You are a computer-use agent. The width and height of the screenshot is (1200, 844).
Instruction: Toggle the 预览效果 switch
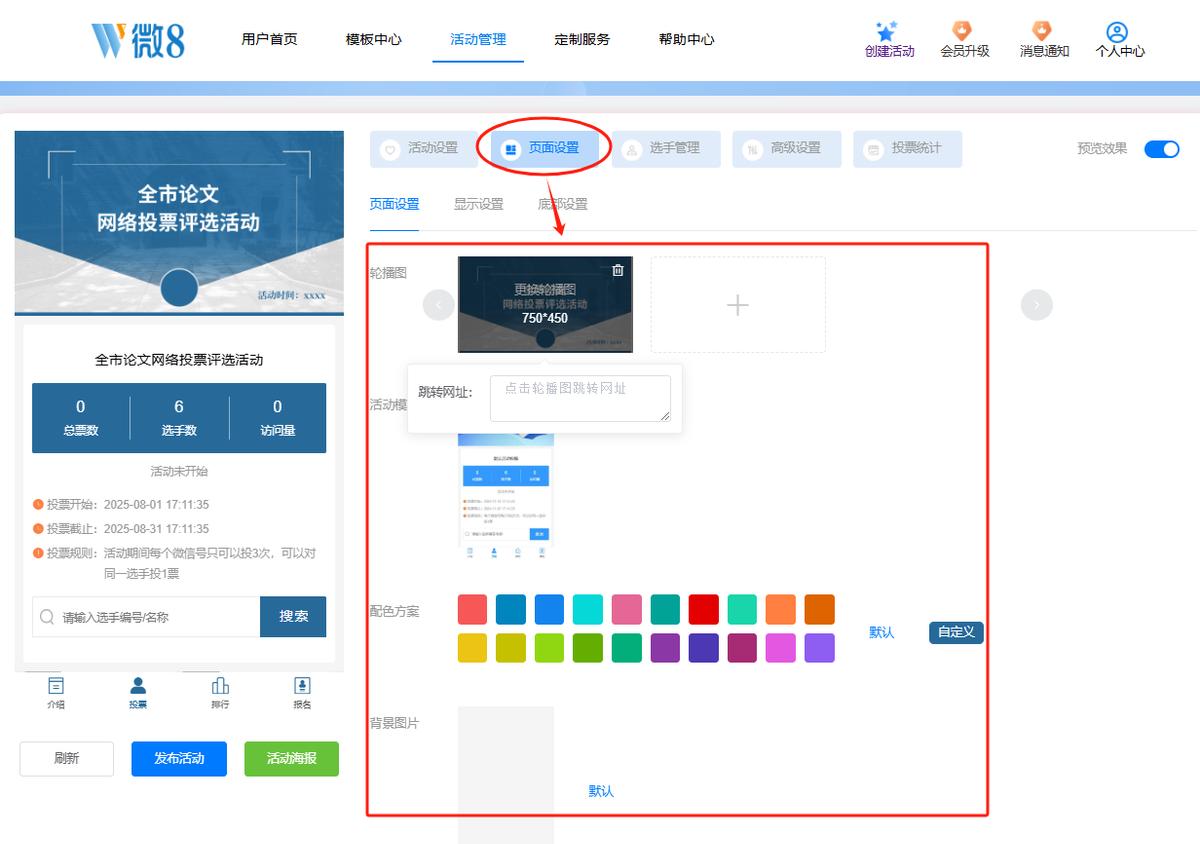click(1162, 149)
